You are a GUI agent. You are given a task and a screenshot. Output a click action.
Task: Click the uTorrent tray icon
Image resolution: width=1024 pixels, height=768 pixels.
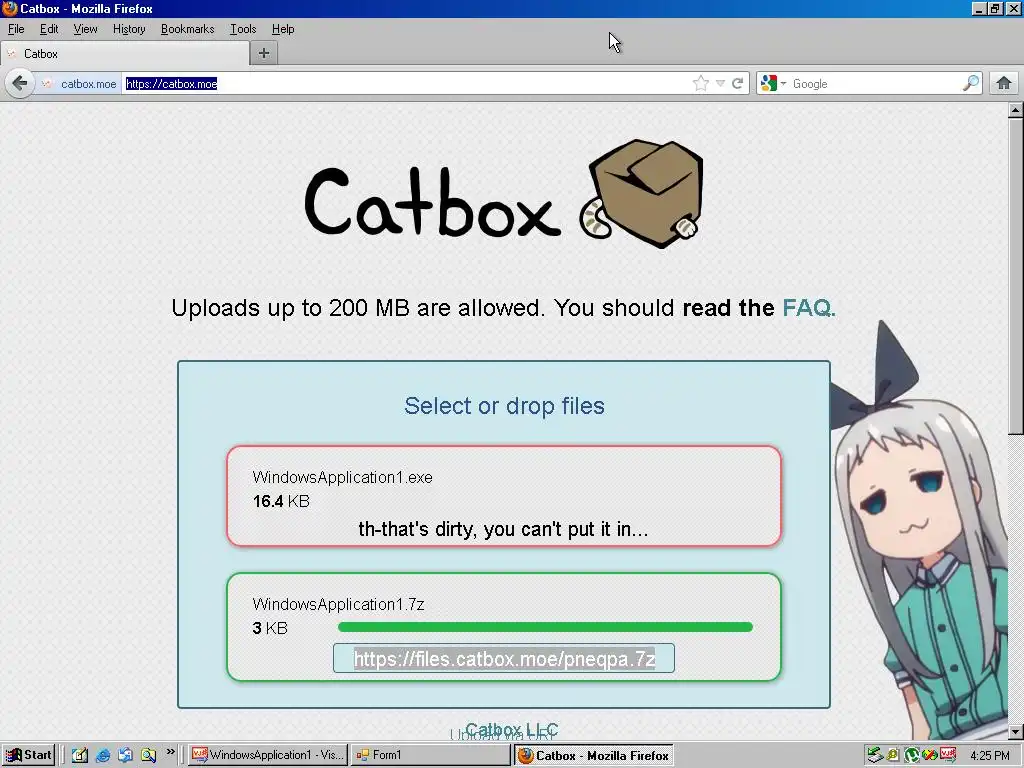coord(912,755)
